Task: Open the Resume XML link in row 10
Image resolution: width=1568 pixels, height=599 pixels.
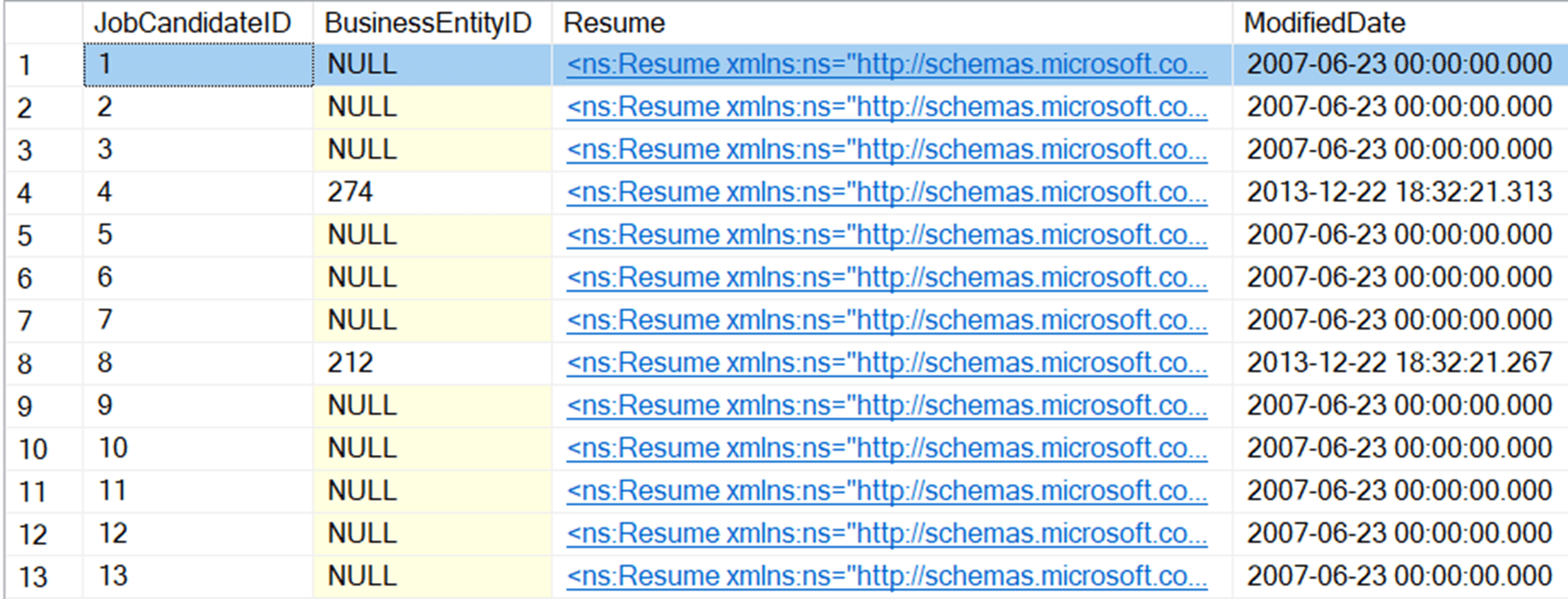Action: click(x=886, y=449)
